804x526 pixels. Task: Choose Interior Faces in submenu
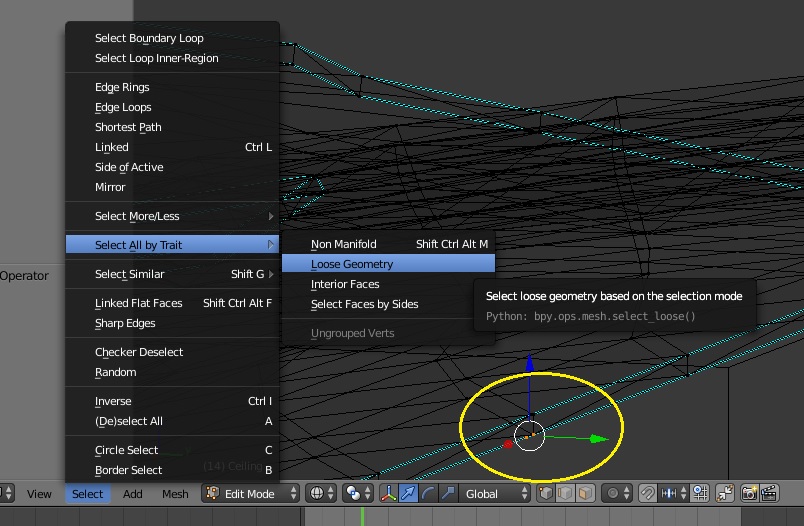pyautogui.click(x=389, y=284)
